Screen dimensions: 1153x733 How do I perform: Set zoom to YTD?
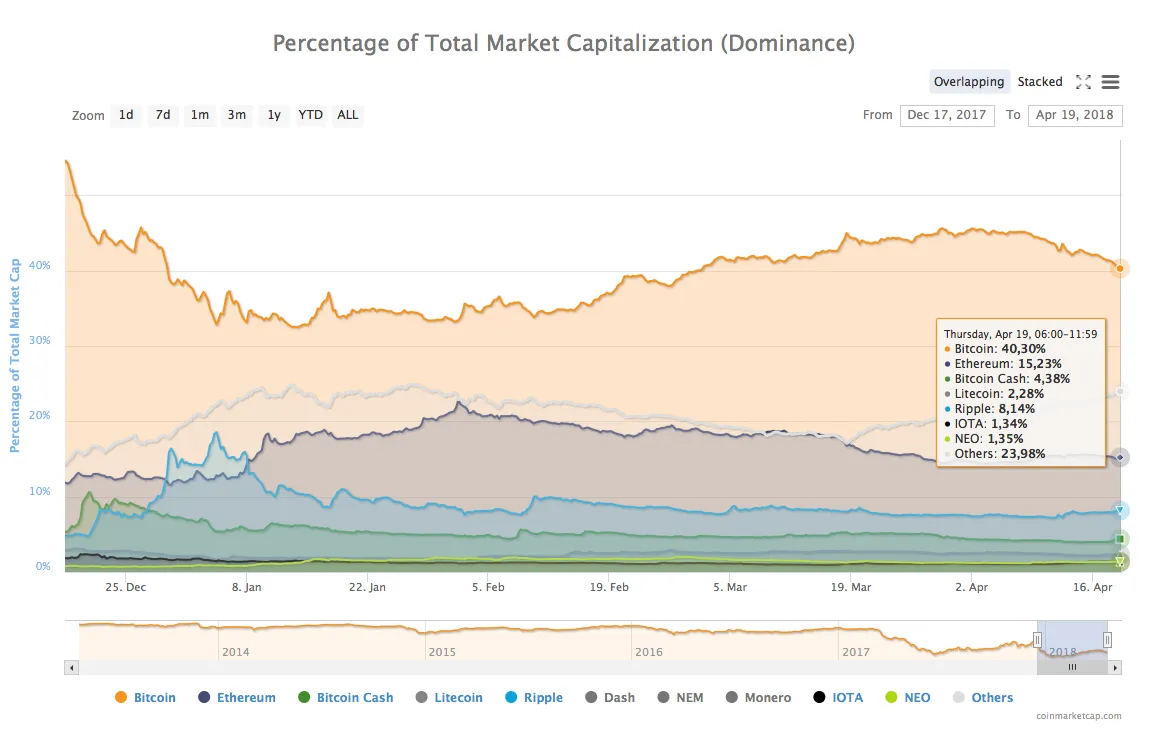pyautogui.click(x=310, y=115)
